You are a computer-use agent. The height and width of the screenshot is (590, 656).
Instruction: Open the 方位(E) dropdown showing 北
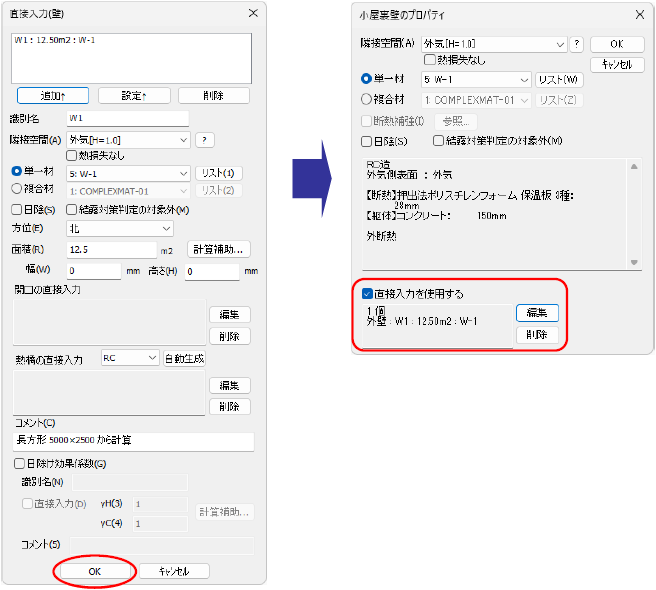(120, 228)
